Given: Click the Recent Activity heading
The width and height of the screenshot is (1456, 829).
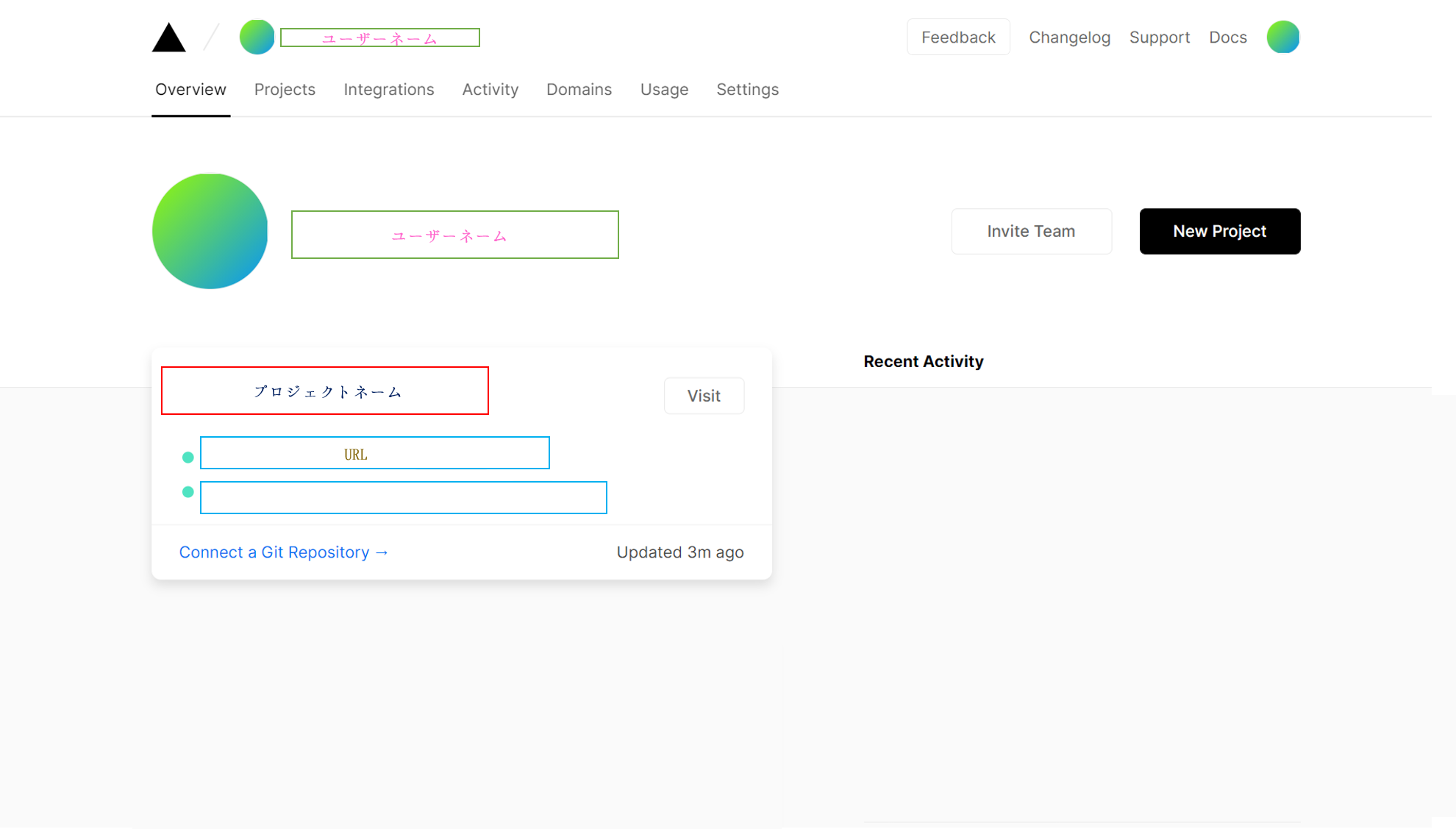Looking at the screenshot, I should pyautogui.click(x=924, y=362).
